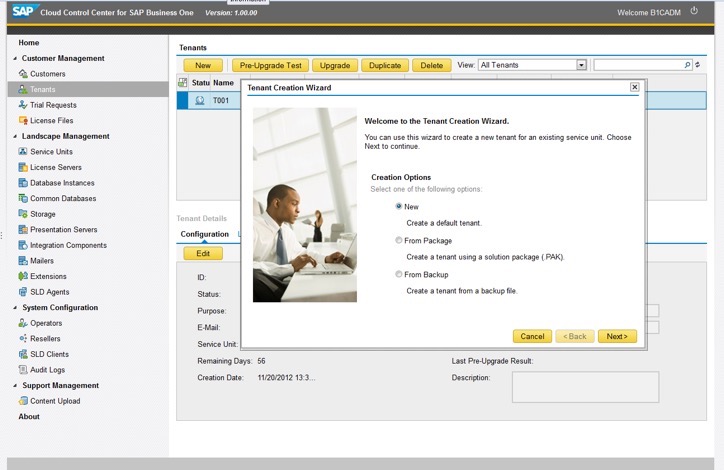Viewport: 724px width, 470px height.
Task: Click the refresh icon beside search box
Action: pos(697,65)
